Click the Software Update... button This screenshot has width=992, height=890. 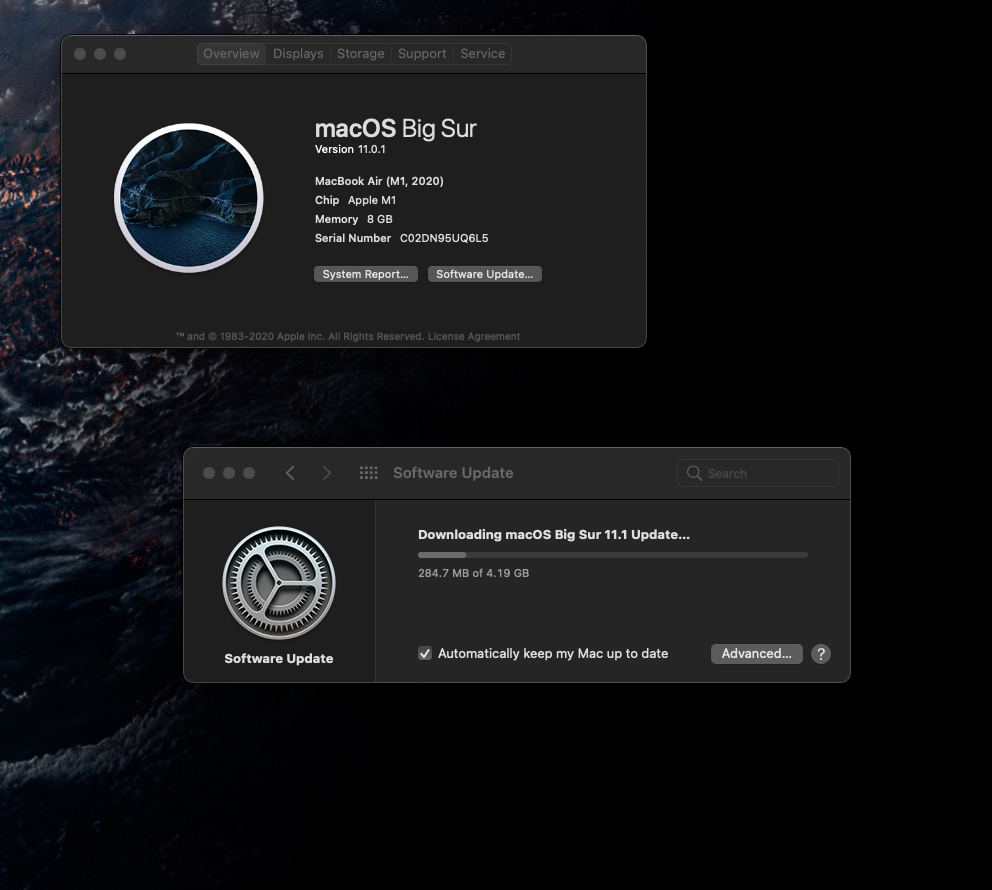[x=485, y=274]
